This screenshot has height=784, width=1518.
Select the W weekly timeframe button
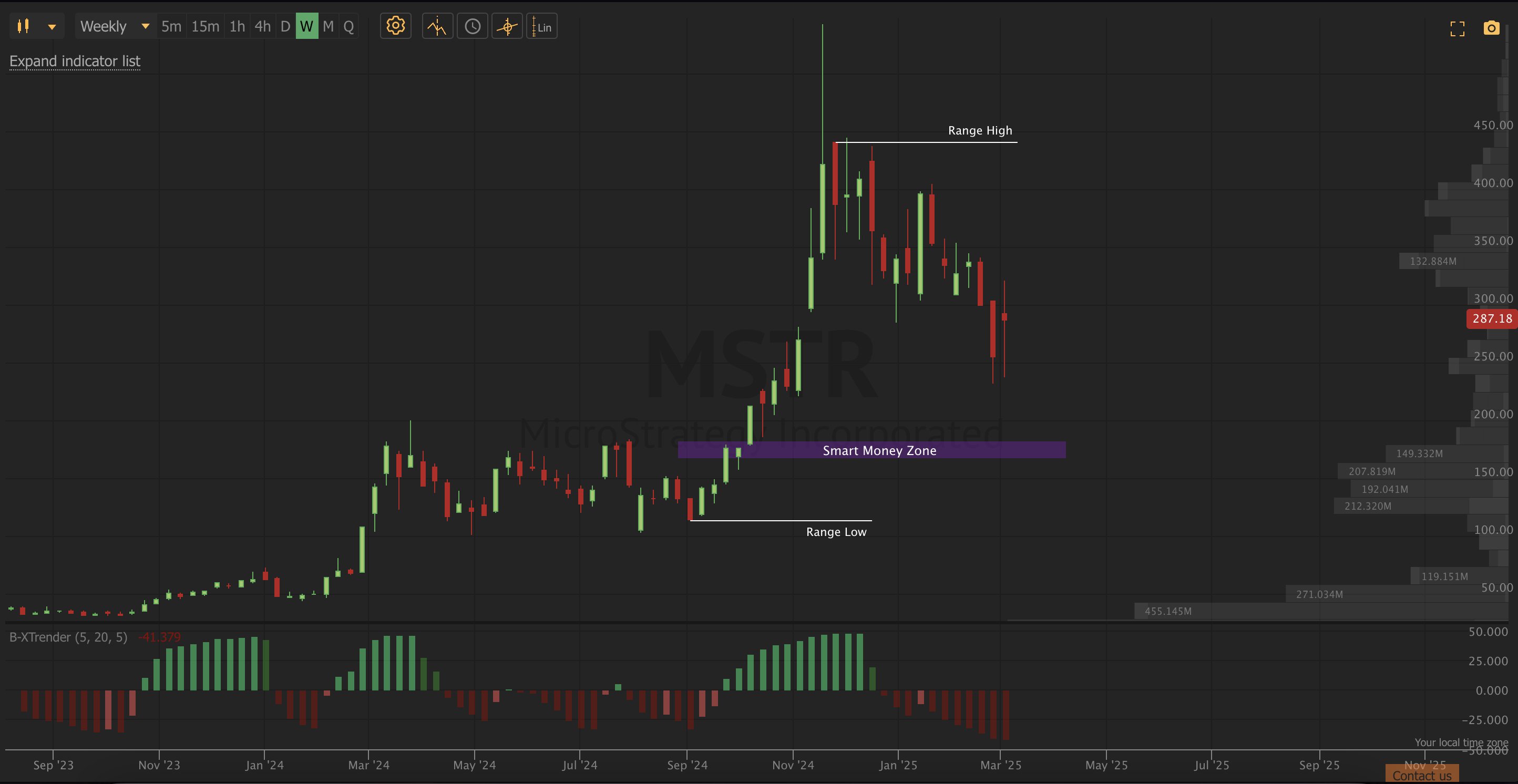[x=306, y=26]
